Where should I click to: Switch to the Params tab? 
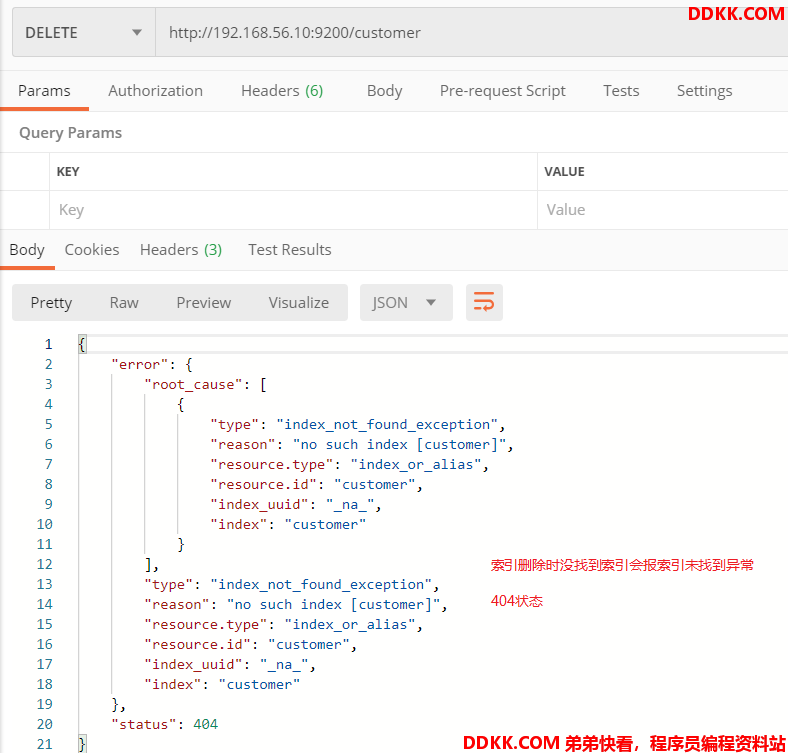[x=44, y=91]
